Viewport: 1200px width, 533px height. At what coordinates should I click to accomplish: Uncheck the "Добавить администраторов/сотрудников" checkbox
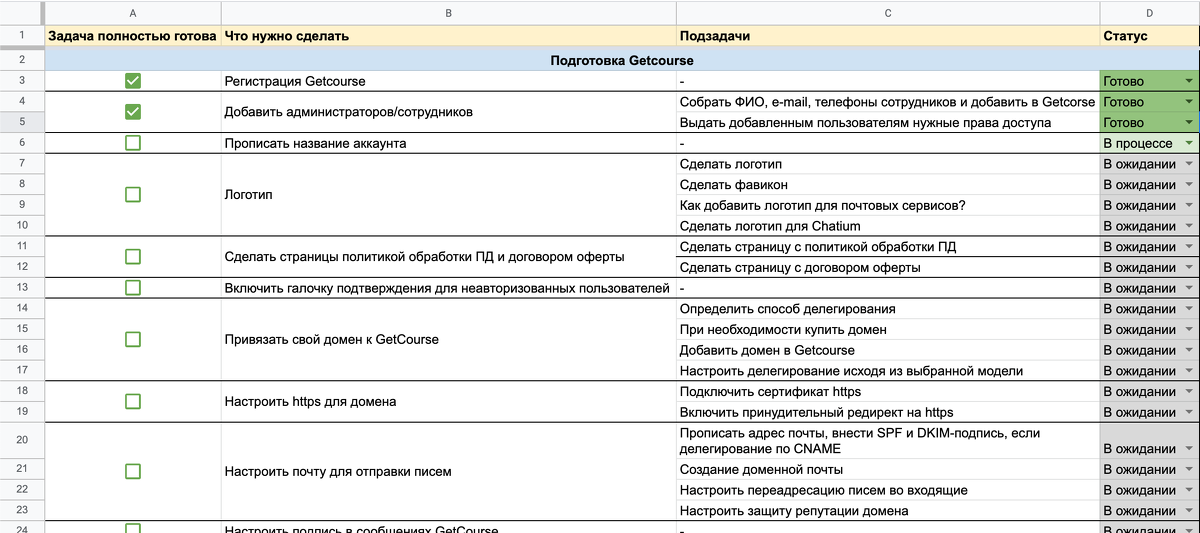(133, 112)
